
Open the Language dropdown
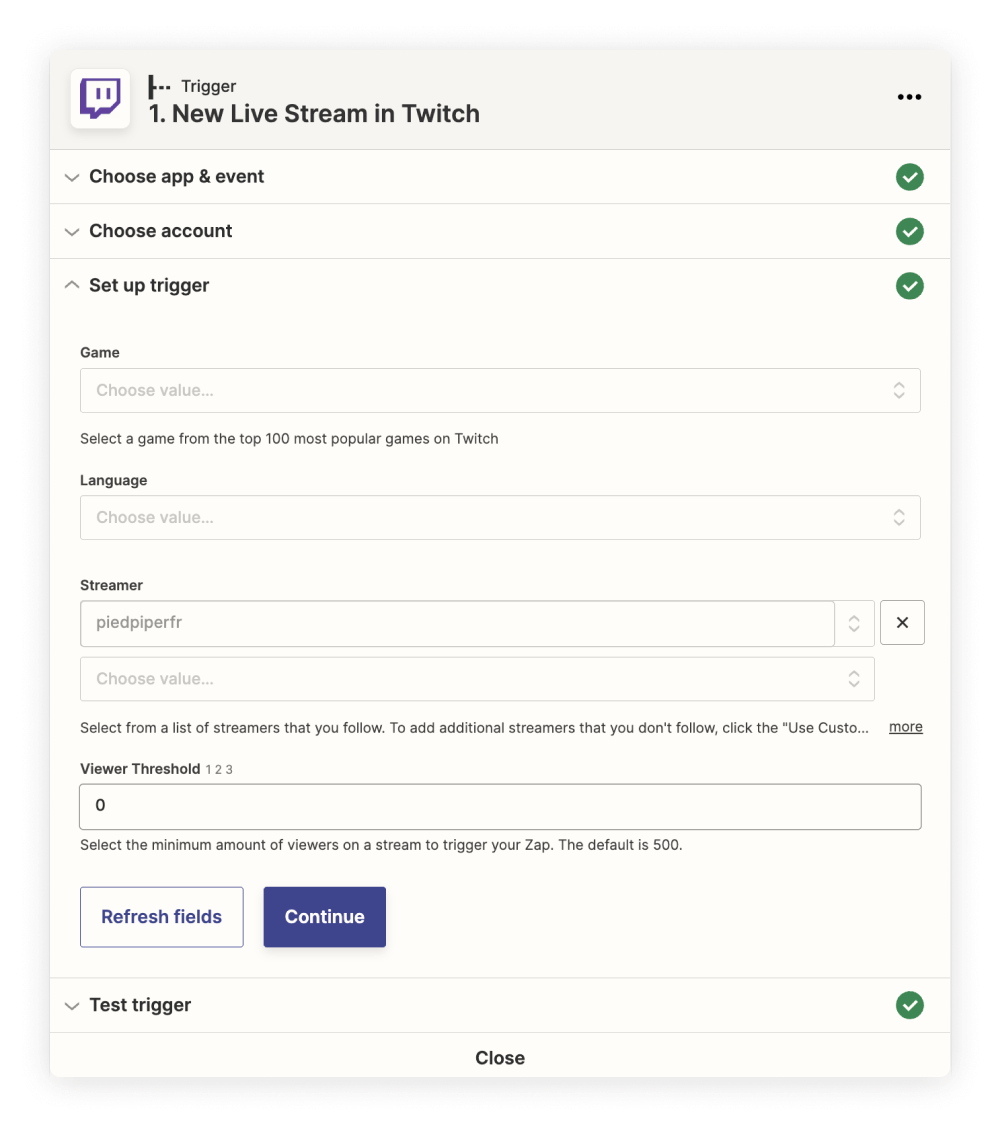point(500,517)
